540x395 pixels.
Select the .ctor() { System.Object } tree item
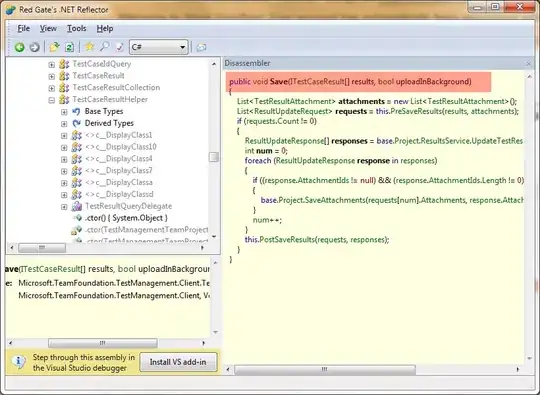(x=126, y=218)
